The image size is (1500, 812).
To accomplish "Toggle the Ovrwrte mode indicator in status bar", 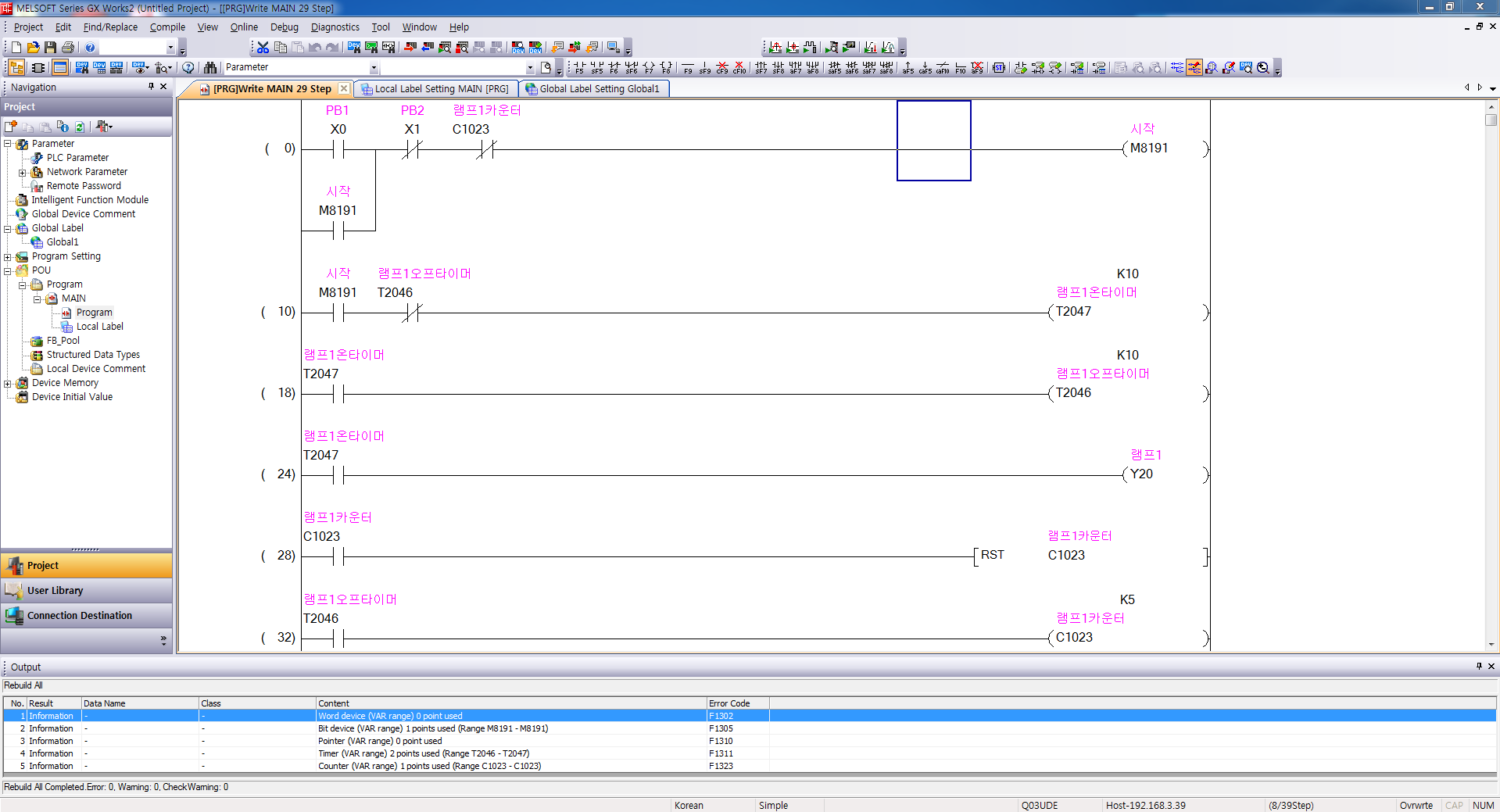I will (1416, 805).
